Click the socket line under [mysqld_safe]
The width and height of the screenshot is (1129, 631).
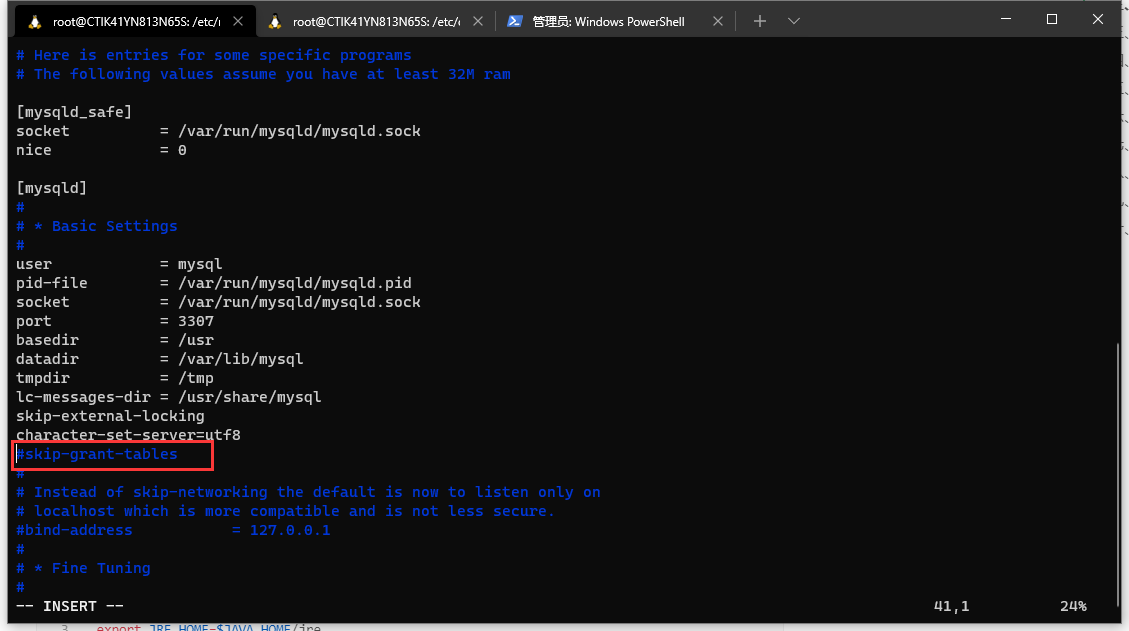(x=218, y=131)
